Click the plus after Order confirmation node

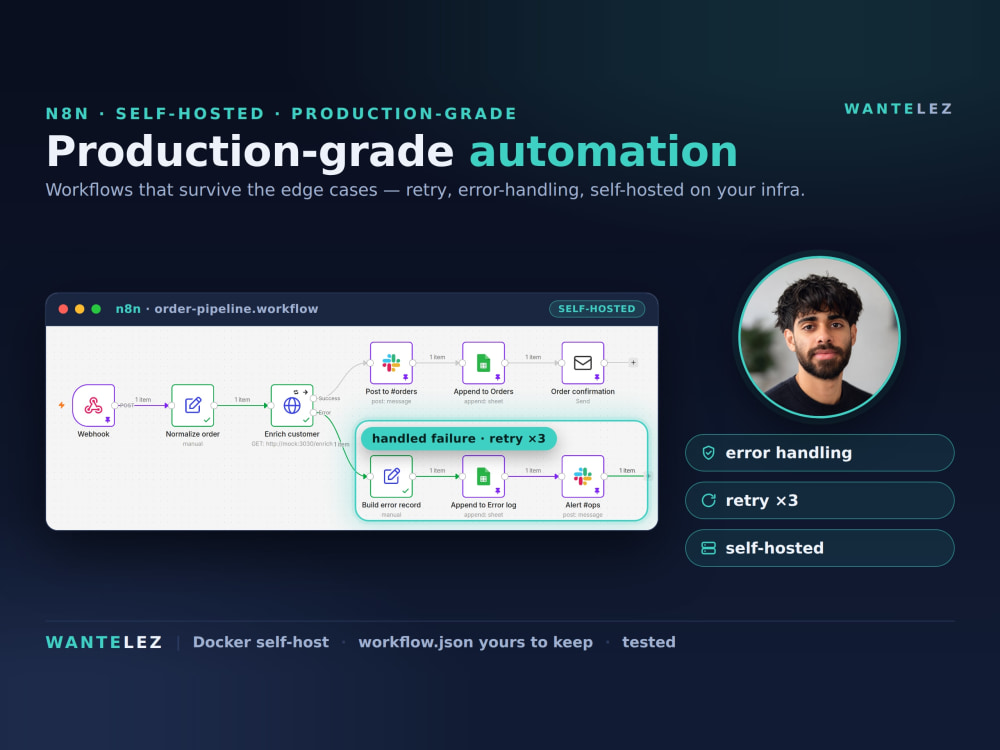point(633,362)
